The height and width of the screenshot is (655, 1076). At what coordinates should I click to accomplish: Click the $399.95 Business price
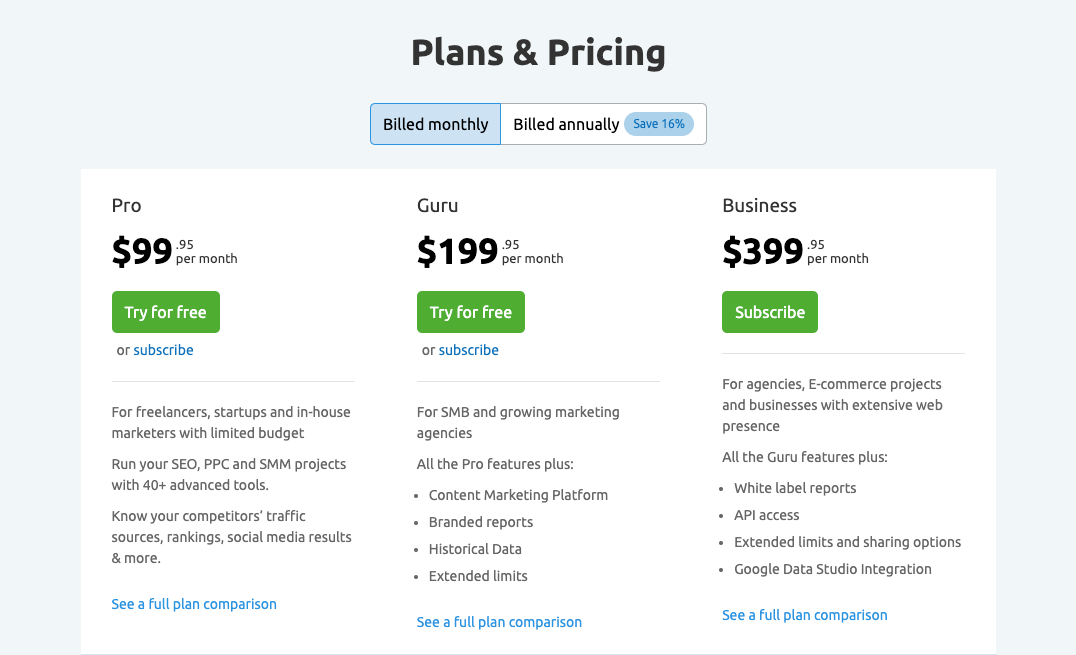pyautogui.click(x=763, y=251)
